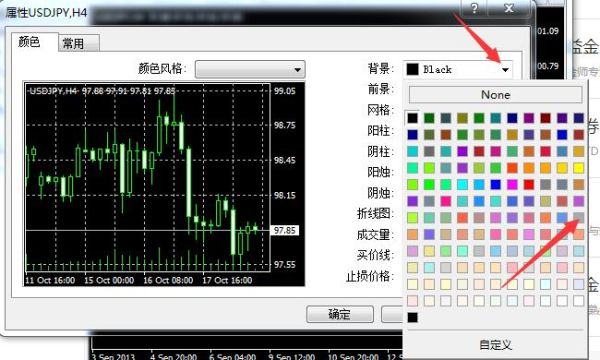Expand the 背景 Black color dropdown arrow
The height and width of the screenshot is (360, 600).
point(505,70)
